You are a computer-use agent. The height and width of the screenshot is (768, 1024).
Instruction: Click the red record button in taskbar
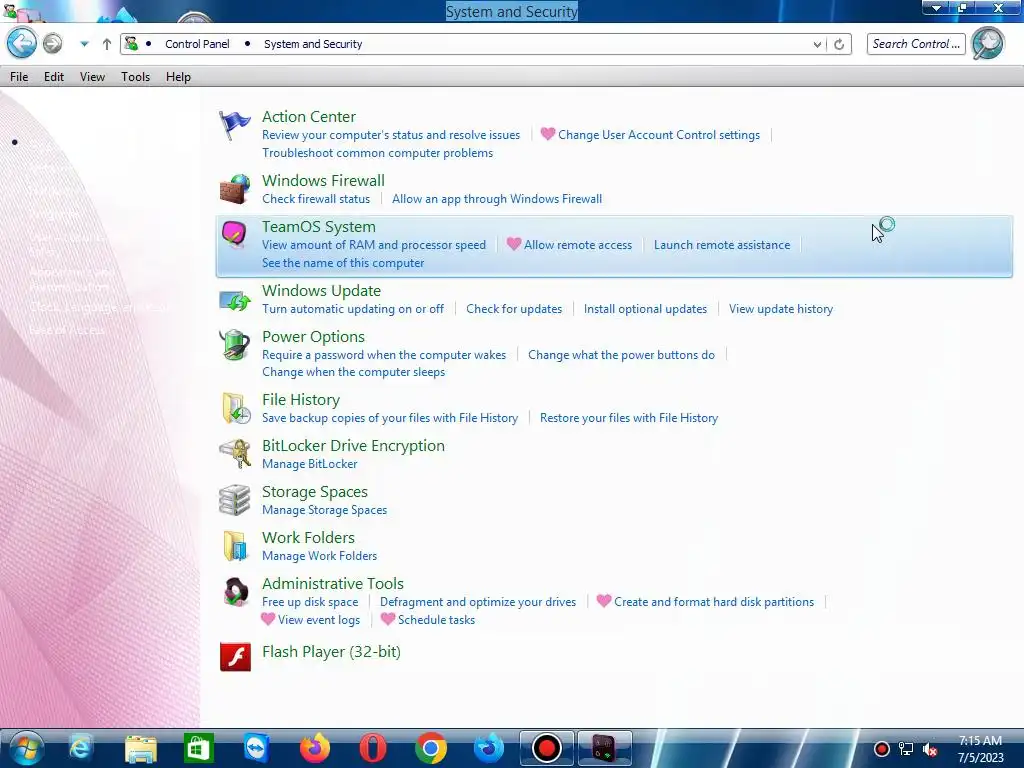pyautogui.click(x=546, y=748)
